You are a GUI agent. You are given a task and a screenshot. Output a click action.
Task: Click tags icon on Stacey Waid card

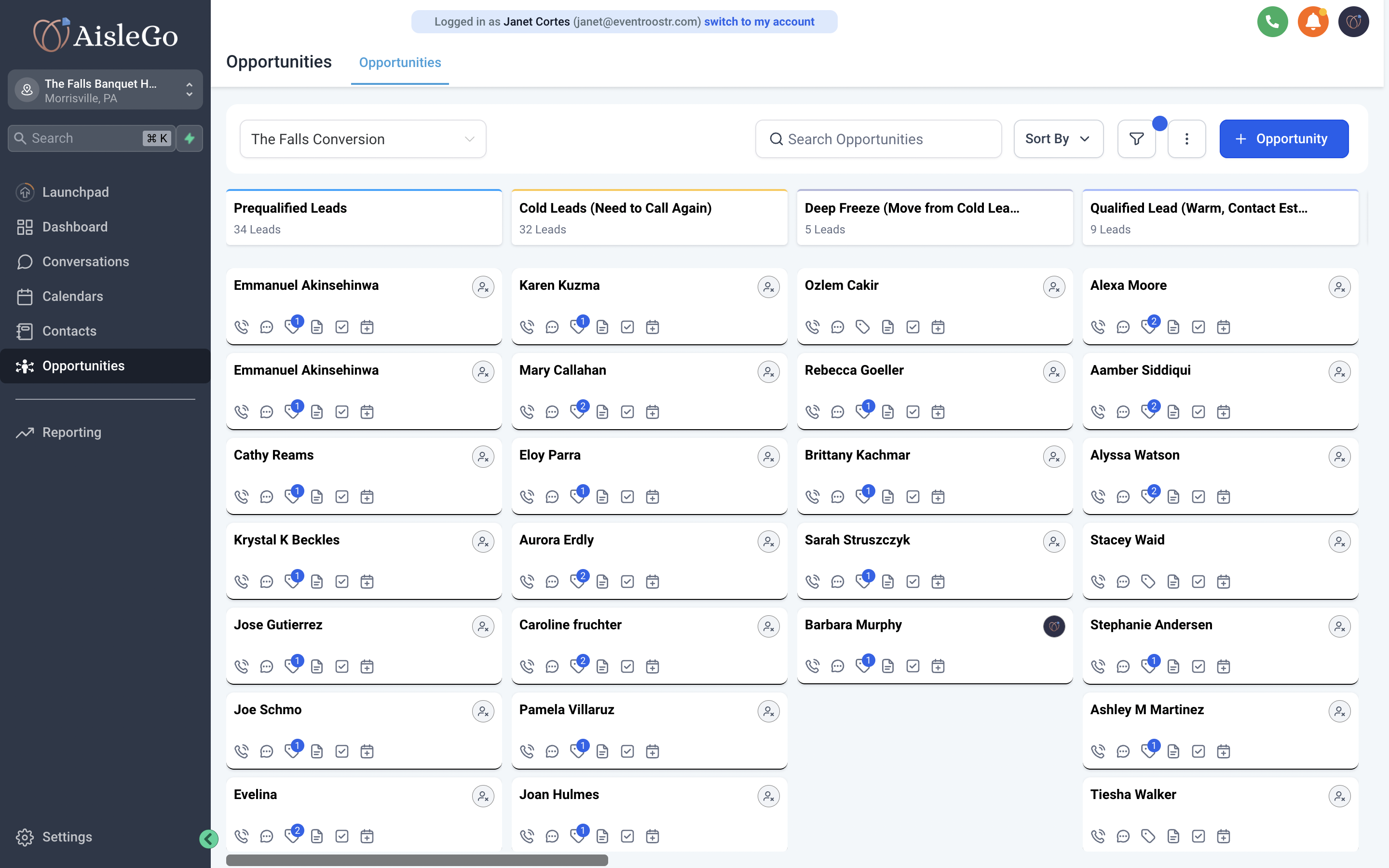pos(1148,582)
